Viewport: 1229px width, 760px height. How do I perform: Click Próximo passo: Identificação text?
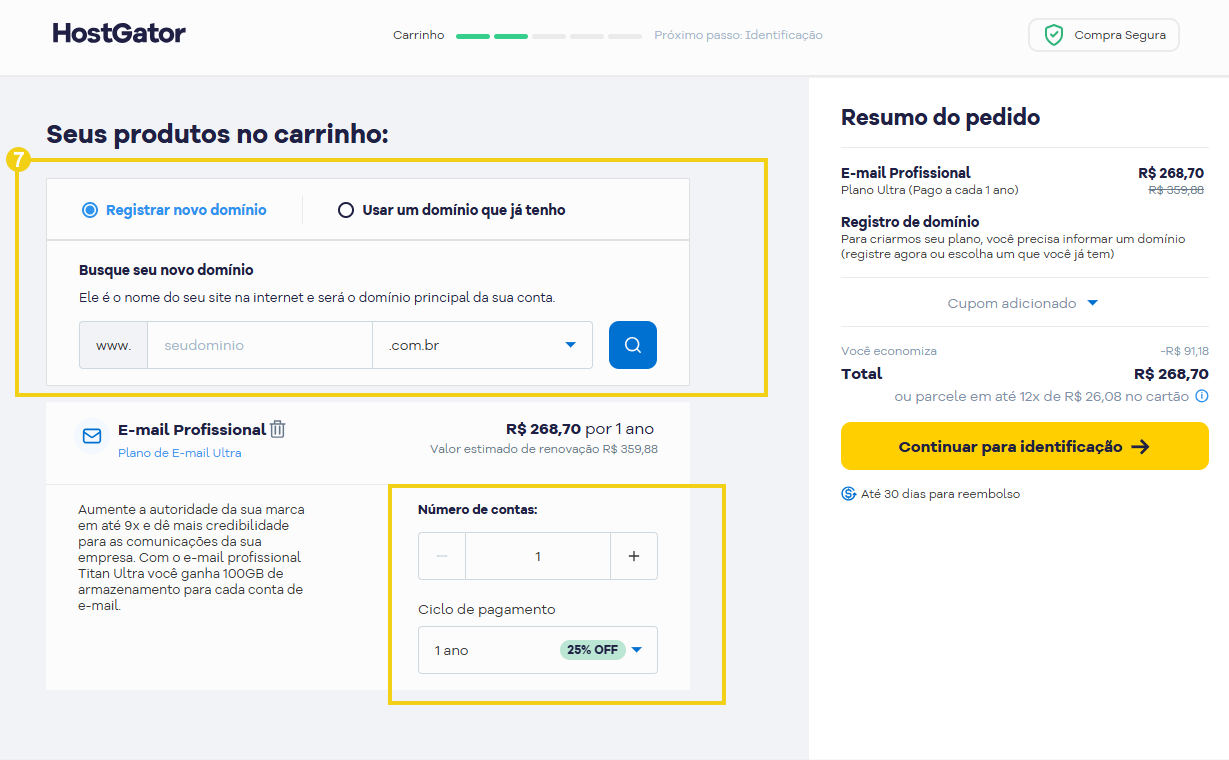pos(738,35)
